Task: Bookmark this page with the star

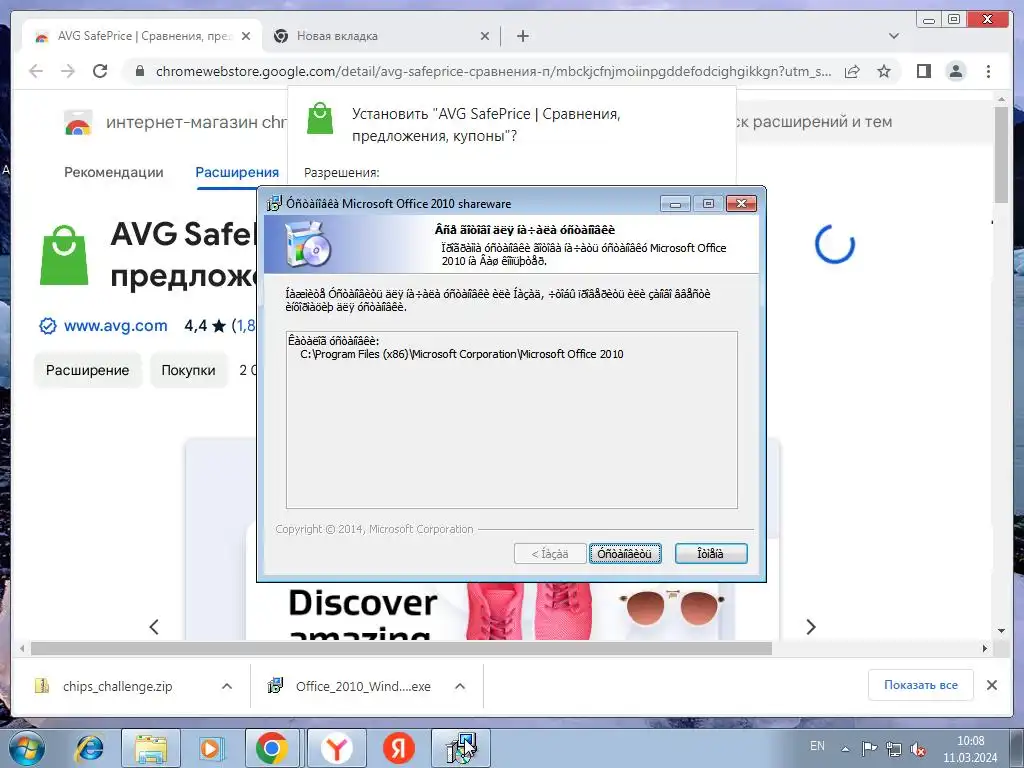Action: [x=884, y=71]
